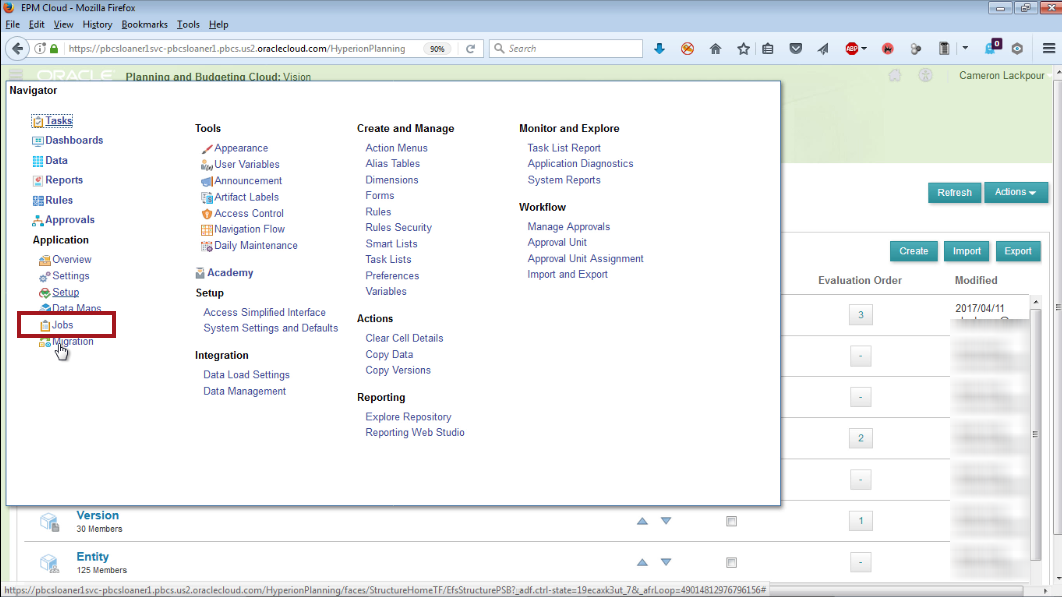Click the Access Control shield icon

(207, 213)
